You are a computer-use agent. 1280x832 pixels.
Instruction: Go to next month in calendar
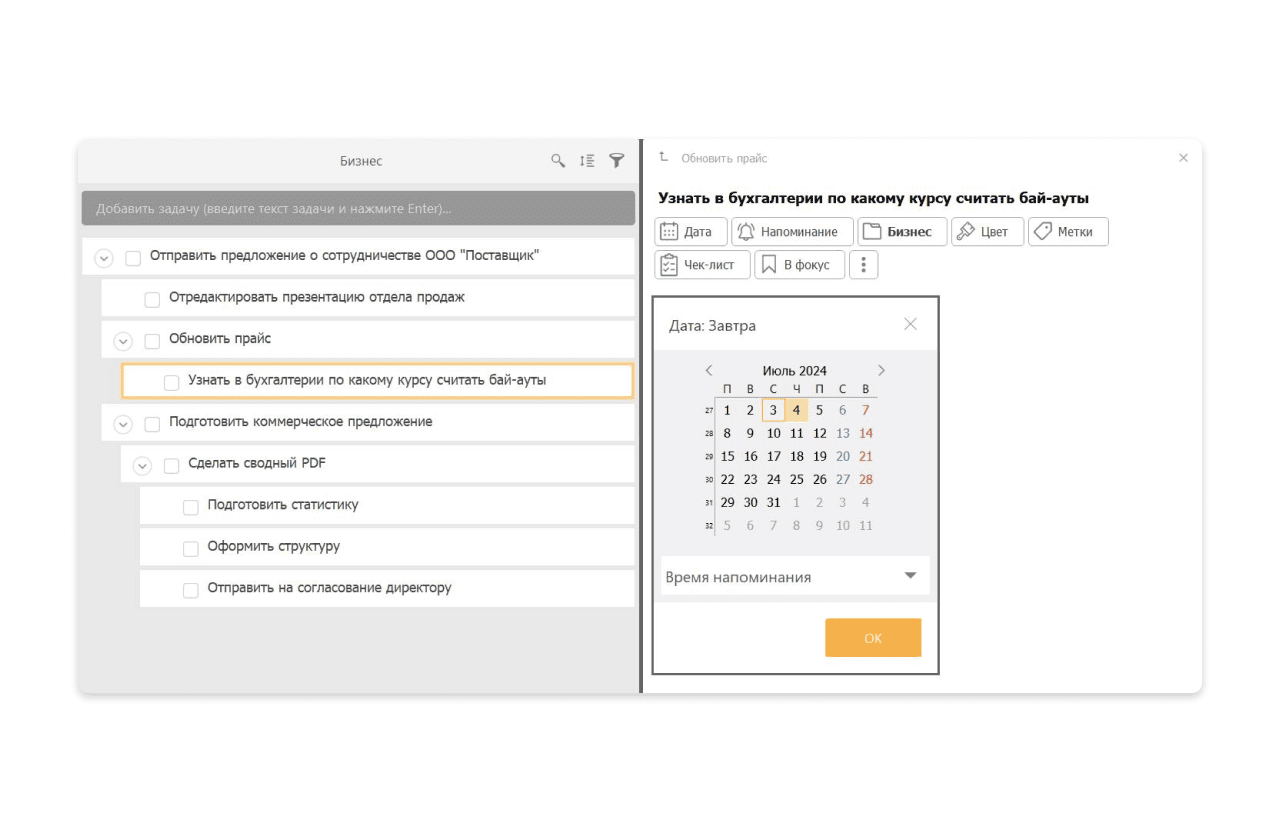tap(881, 370)
